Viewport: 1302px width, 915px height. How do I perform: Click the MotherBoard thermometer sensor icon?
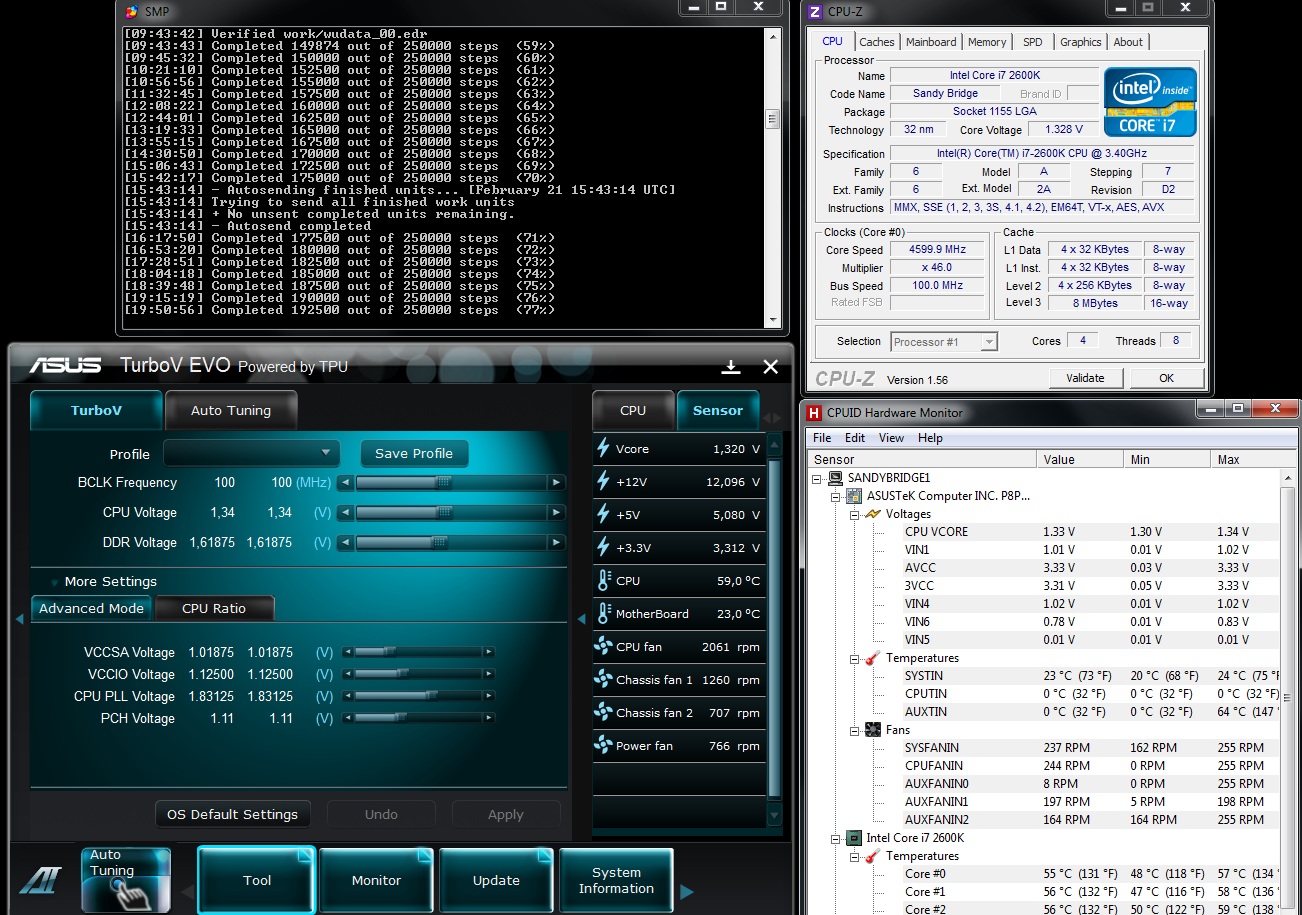pos(603,614)
